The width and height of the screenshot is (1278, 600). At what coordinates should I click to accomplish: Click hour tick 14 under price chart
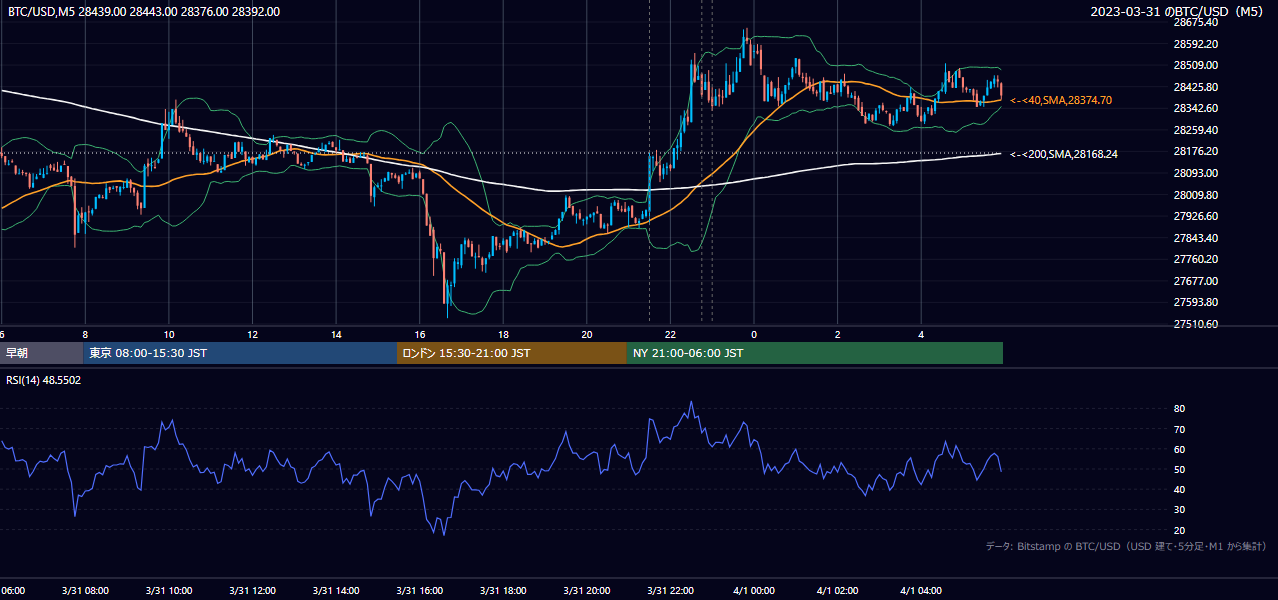tap(336, 334)
